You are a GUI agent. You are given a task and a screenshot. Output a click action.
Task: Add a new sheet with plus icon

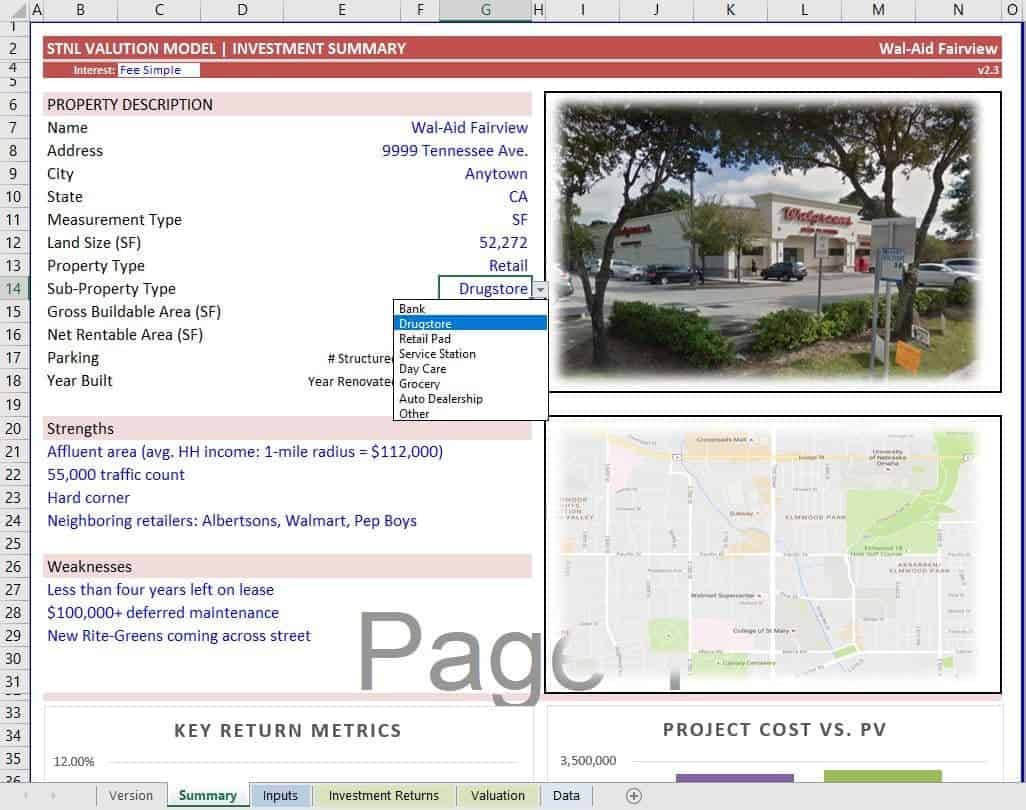point(633,796)
